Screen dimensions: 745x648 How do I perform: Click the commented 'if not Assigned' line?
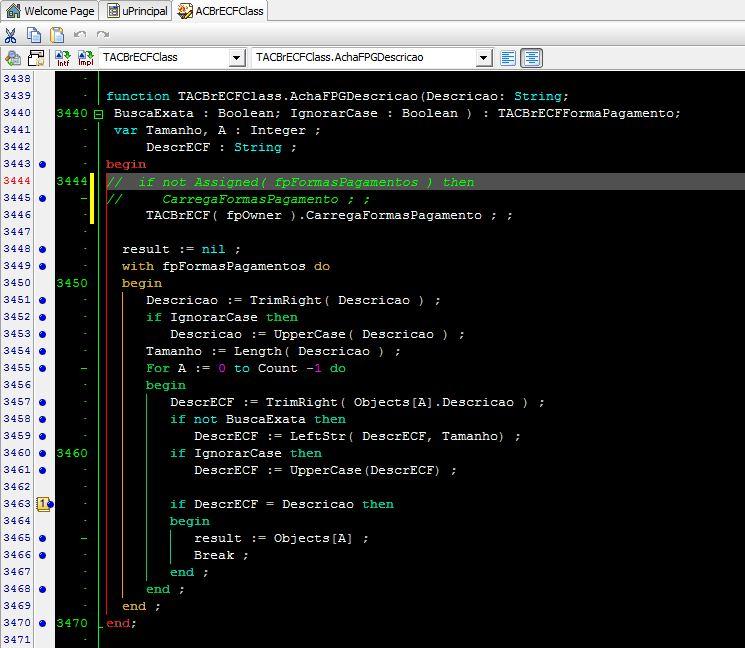pos(290,182)
